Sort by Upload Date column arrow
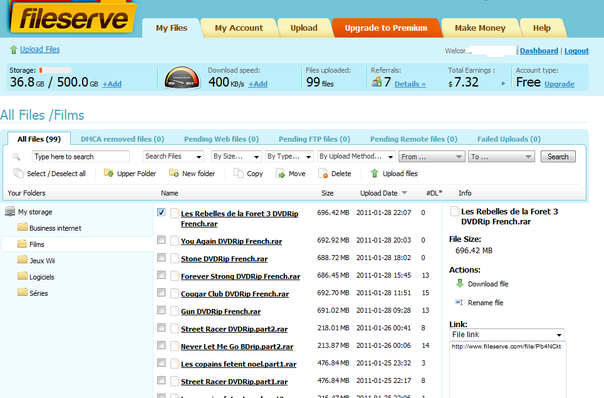Image resolution: width=604 pixels, height=398 pixels. [x=404, y=193]
